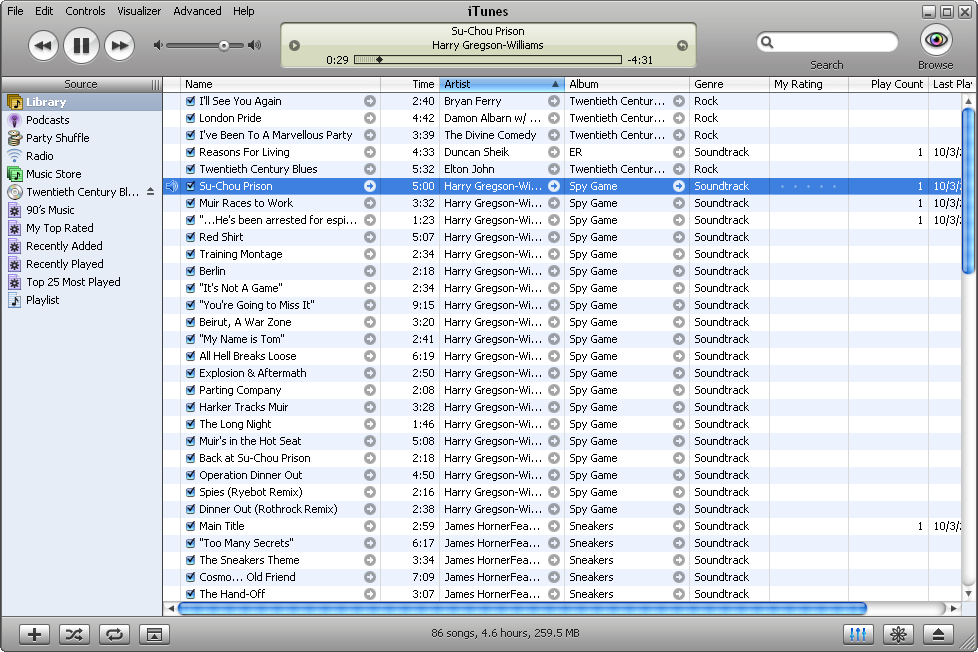
Task: Toggle repeat mode button
Action: (114, 635)
